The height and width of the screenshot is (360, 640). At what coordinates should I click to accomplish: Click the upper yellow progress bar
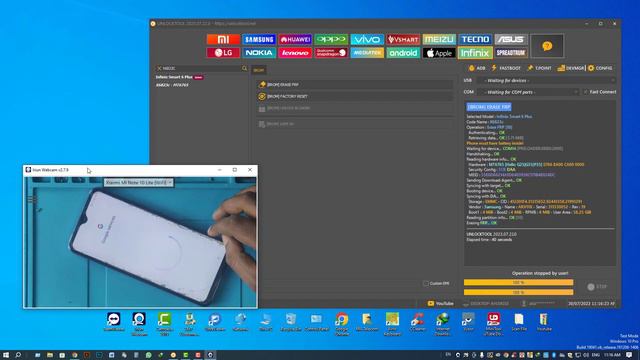[518, 282]
